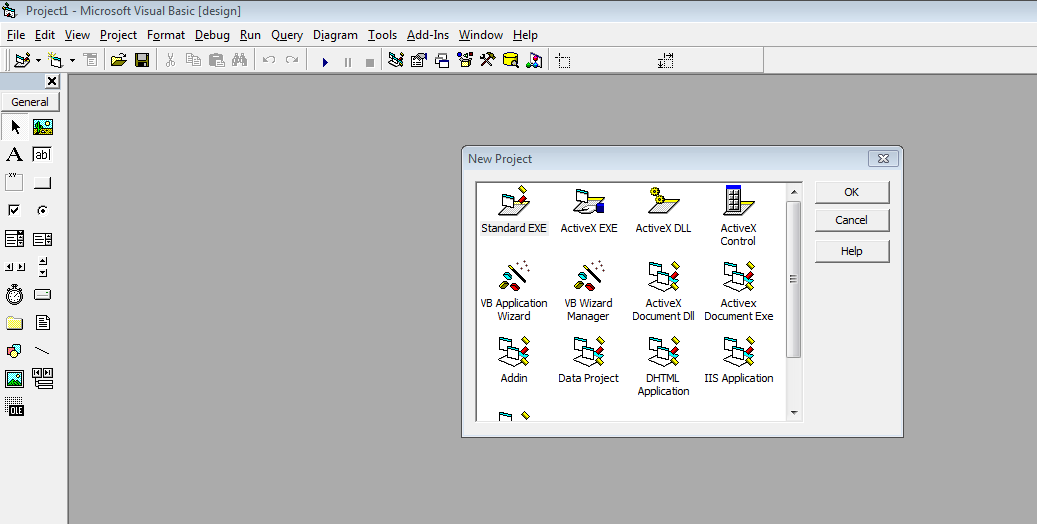Open dropdown arrow beside Add Project icon
Viewport: 1037px width, 524px height.
pos(38,61)
